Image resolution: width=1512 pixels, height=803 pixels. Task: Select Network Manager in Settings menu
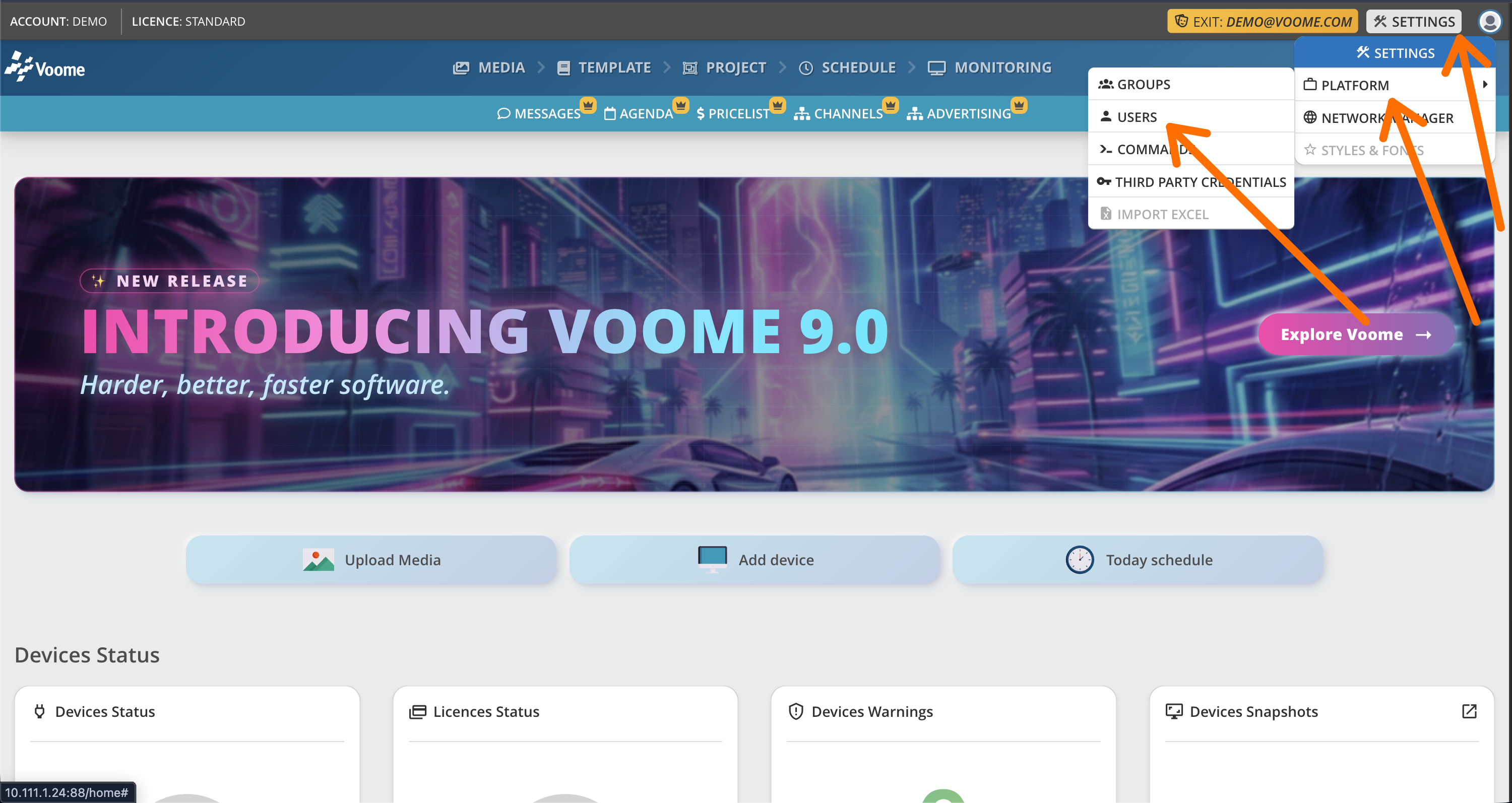click(1395, 117)
